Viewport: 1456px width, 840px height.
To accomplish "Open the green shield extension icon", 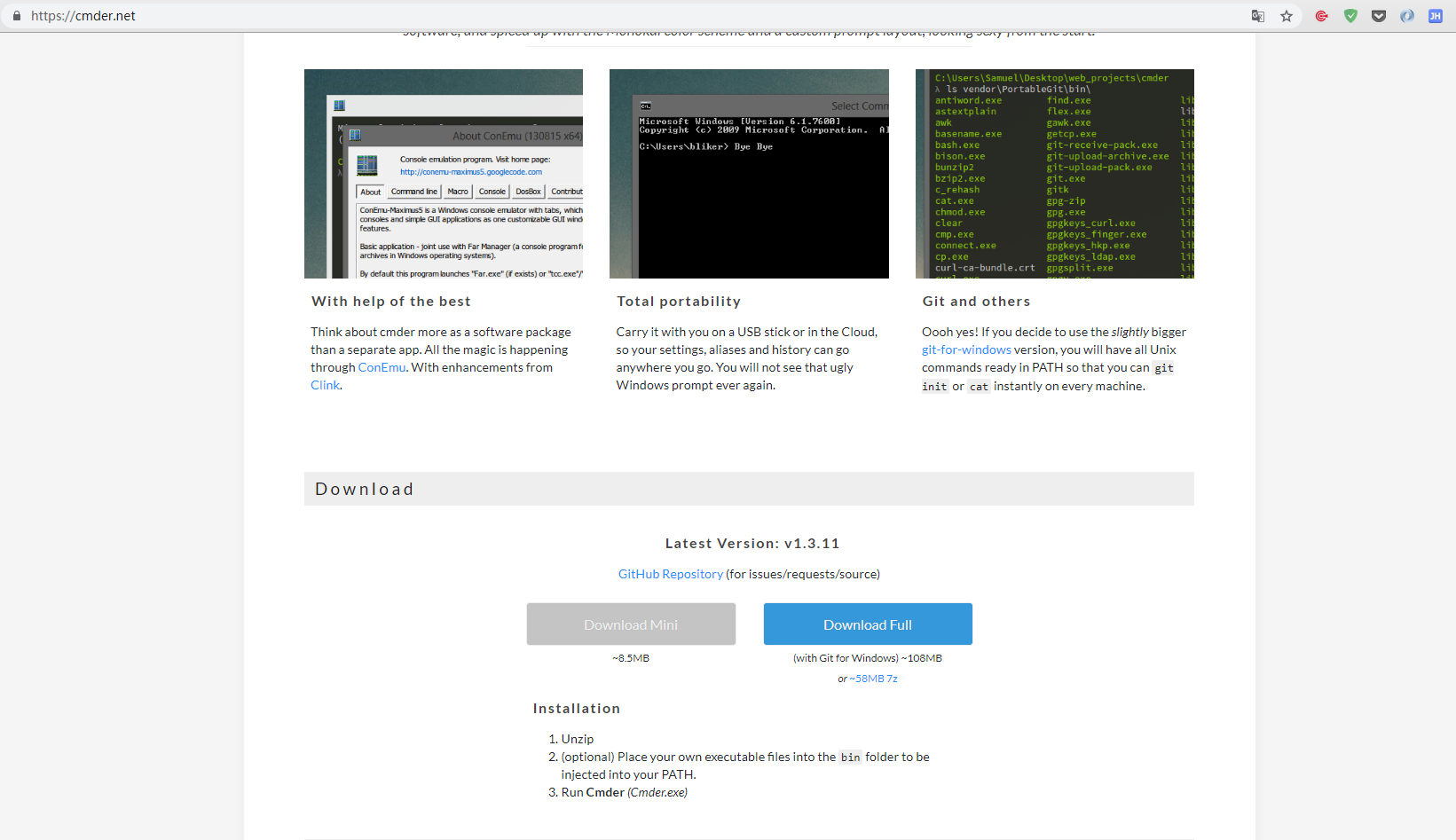I will (1350, 16).
